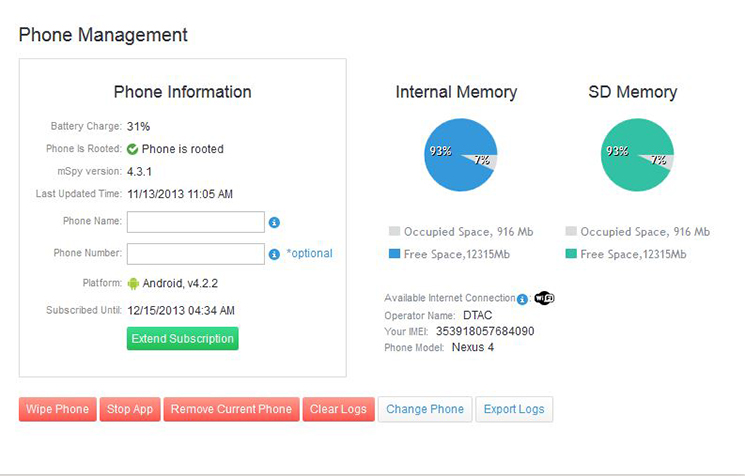
Task: Click Remove Current Phone button
Action: point(231,409)
